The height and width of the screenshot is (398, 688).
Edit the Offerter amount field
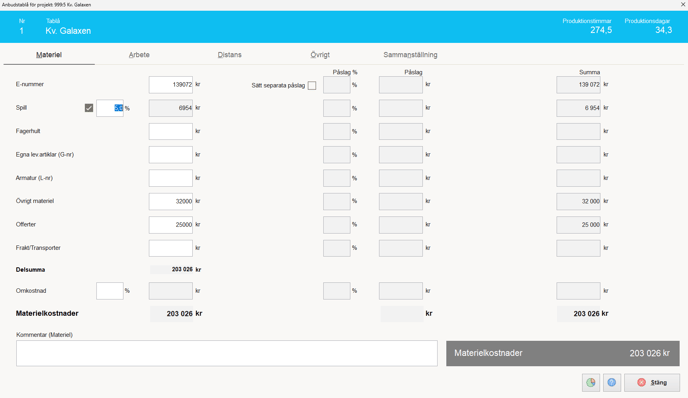(x=171, y=225)
